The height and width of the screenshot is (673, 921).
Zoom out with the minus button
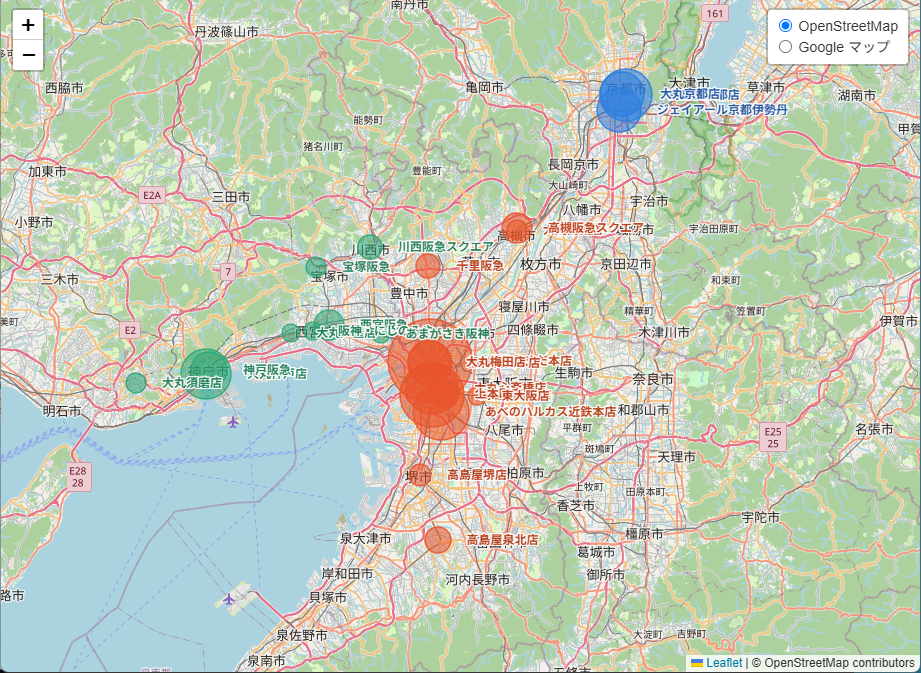click(x=28, y=55)
